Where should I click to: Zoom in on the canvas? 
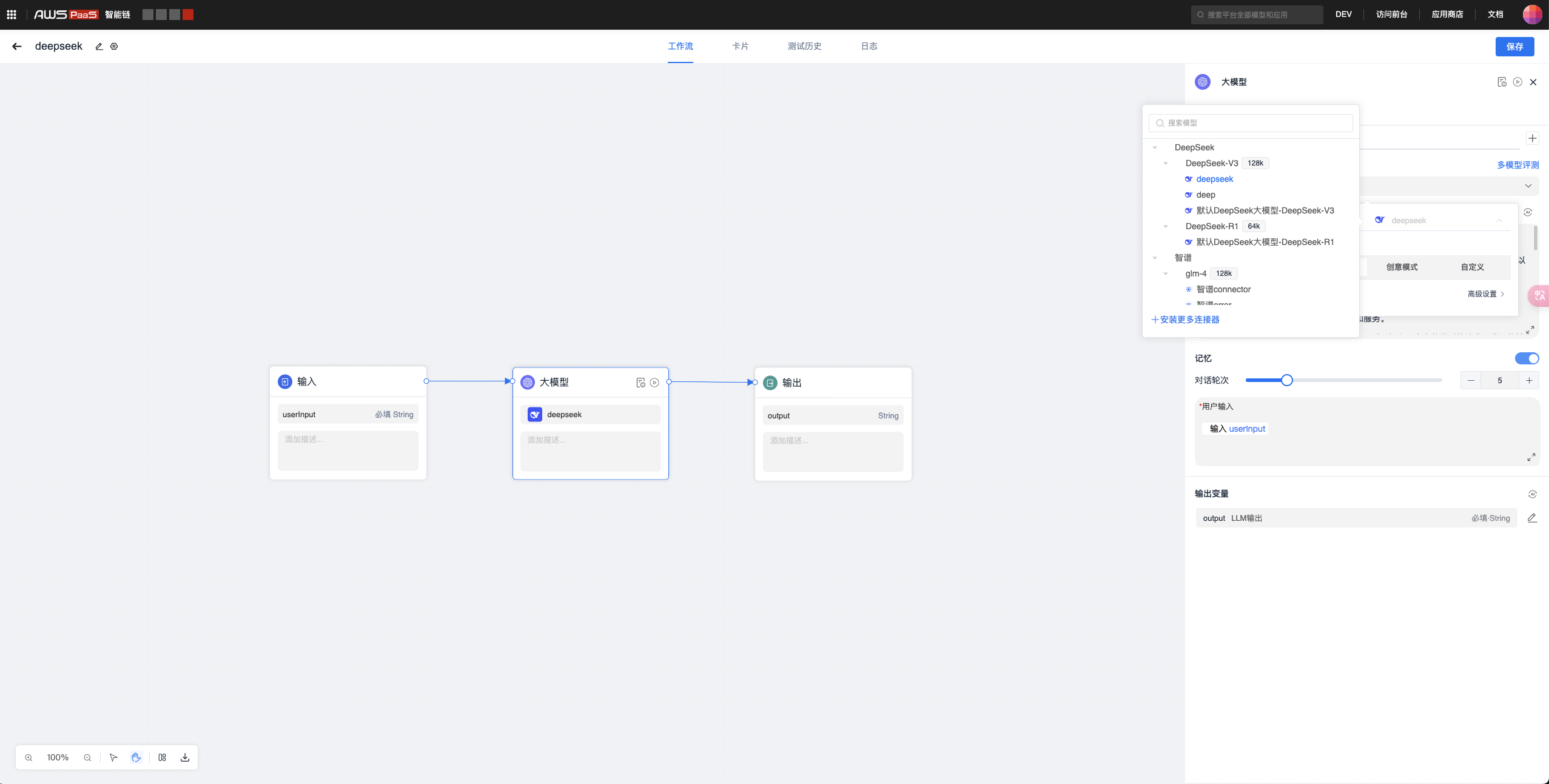pos(29,757)
